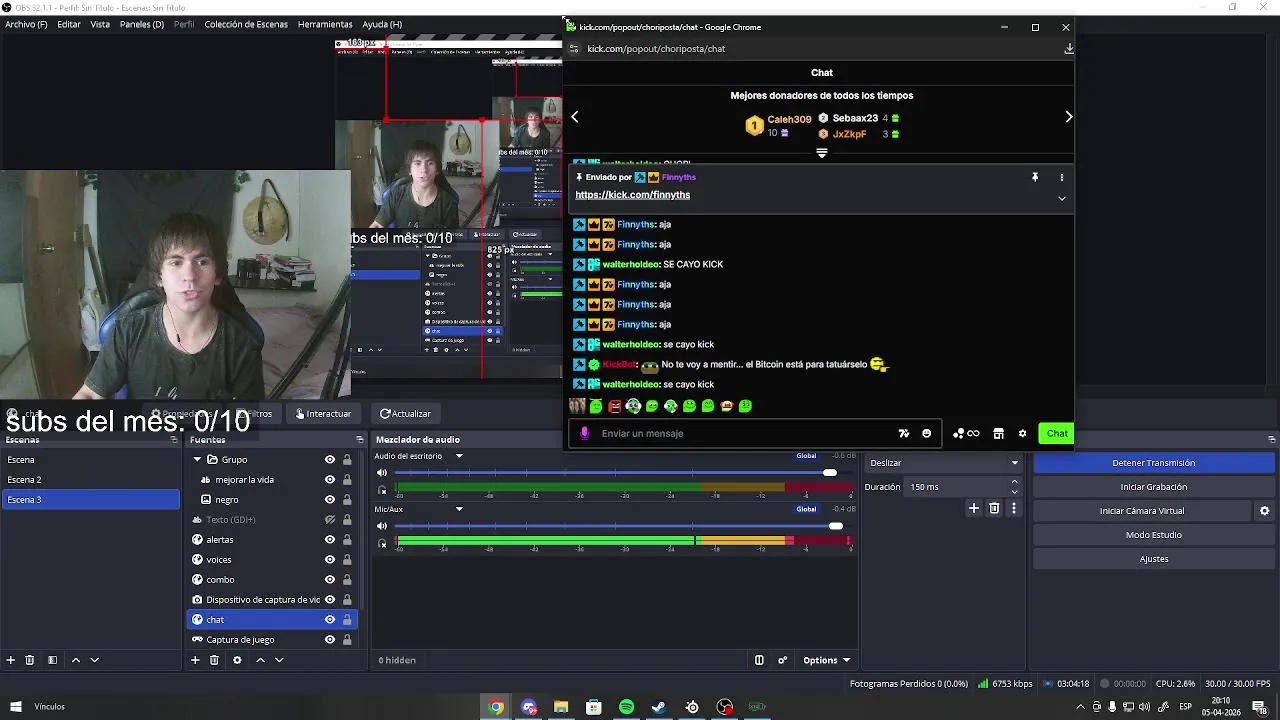Viewport: 1280px width, 720px height.
Task: Open the Audio del escritorio dropdown arrow
Action: pos(459,456)
